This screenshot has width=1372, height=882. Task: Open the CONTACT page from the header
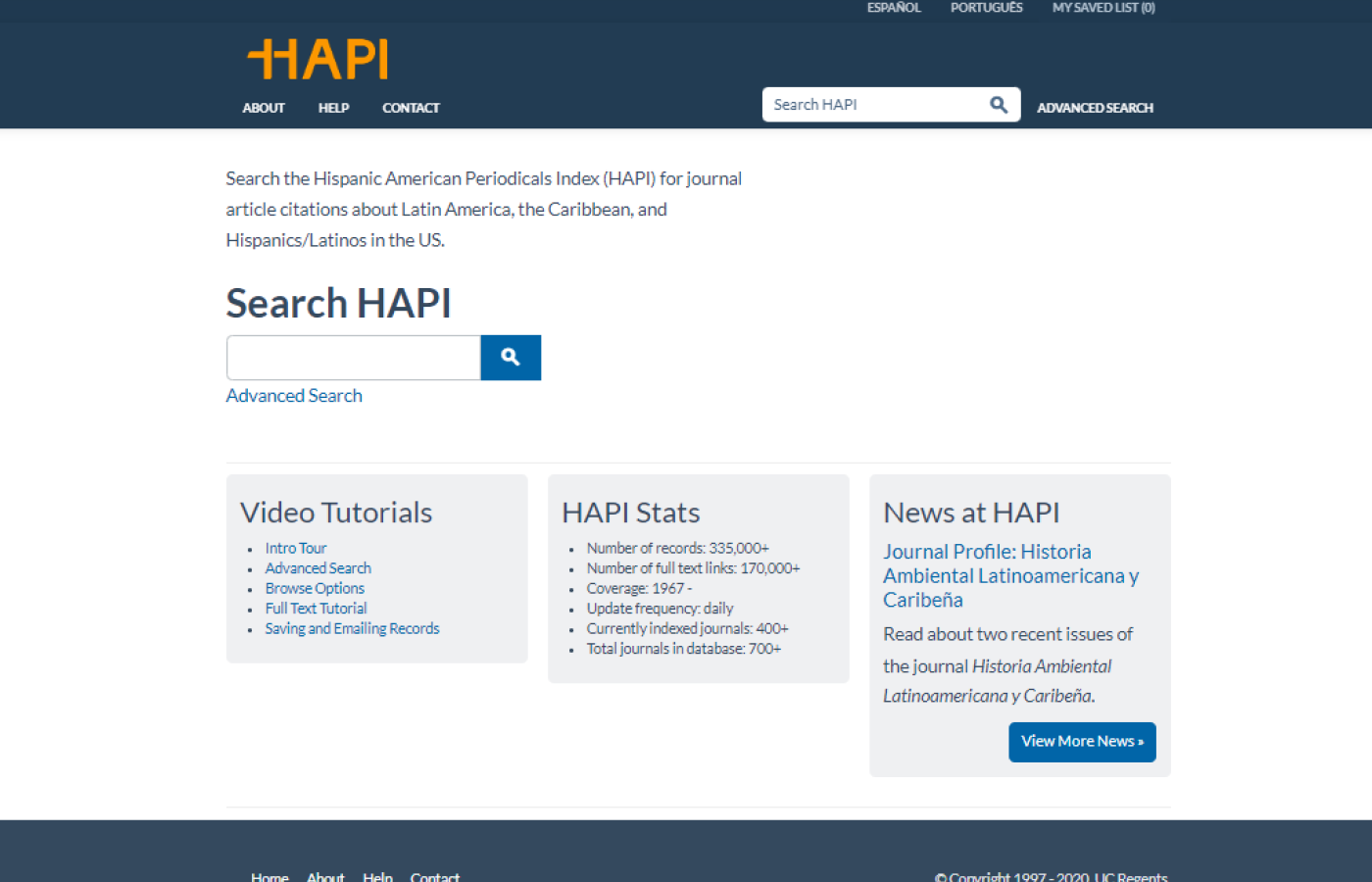(x=411, y=108)
